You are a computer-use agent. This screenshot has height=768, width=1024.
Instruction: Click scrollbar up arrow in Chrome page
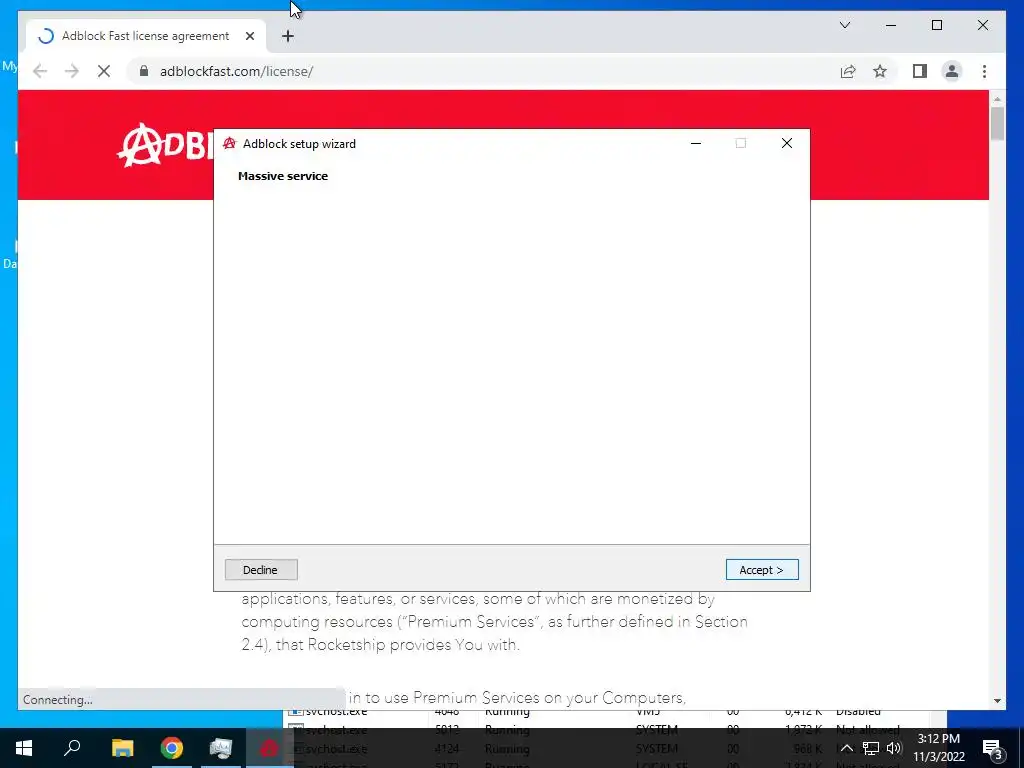pos(997,99)
